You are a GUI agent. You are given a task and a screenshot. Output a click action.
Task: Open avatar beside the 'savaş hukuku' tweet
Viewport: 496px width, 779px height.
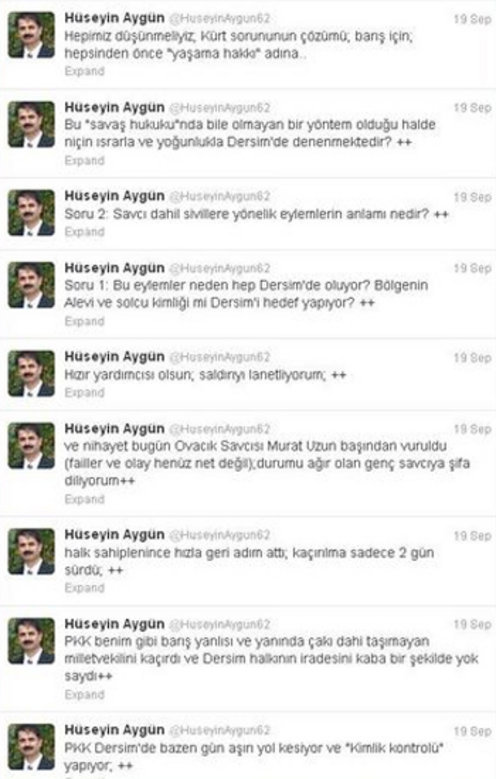click(x=31, y=124)
